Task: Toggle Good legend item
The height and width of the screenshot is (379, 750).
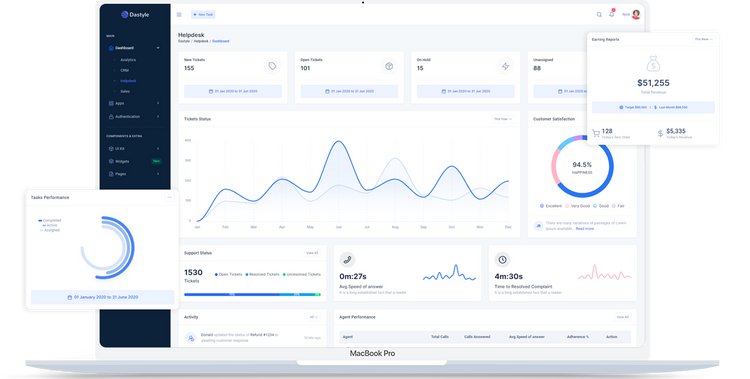Action: pos(601,206)
